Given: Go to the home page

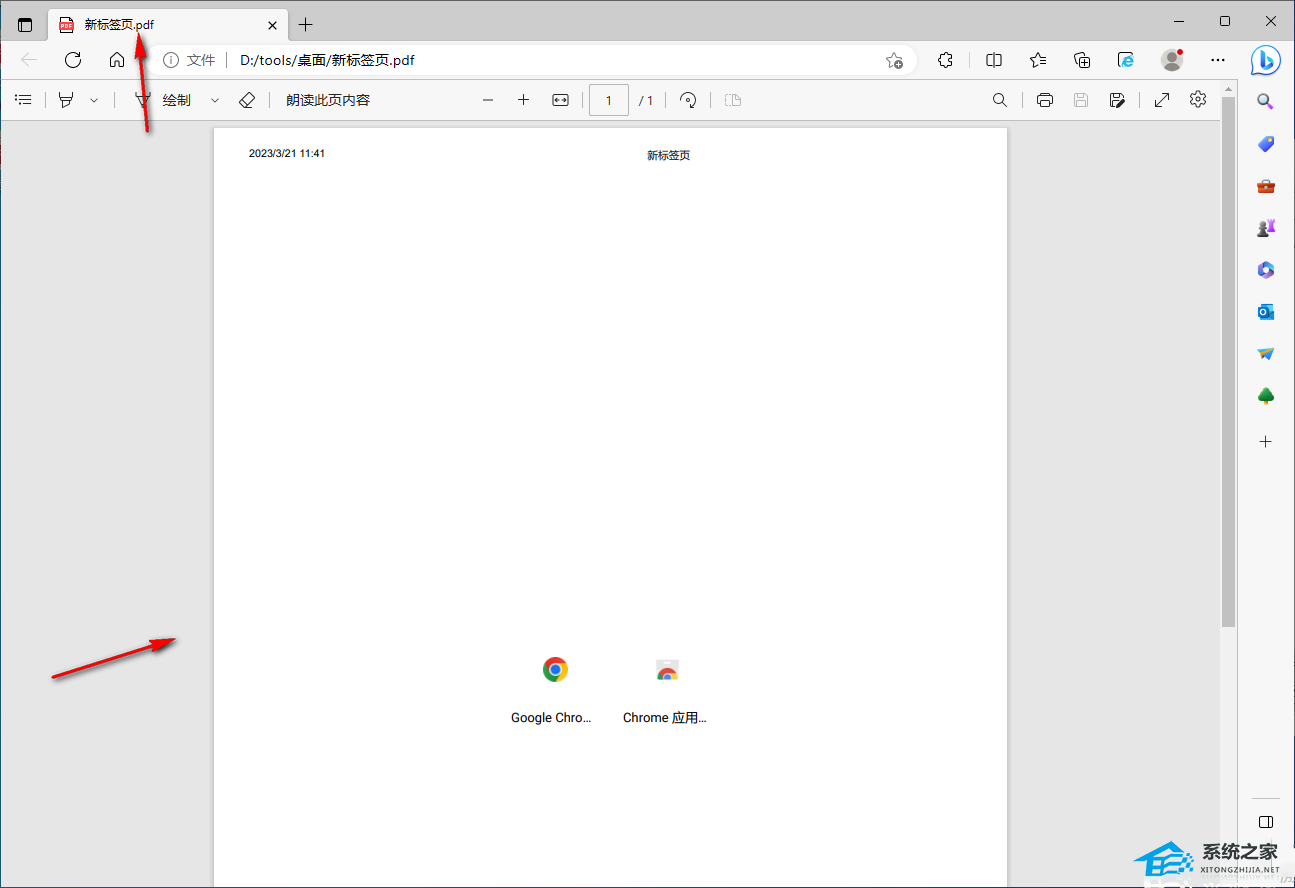Looking at the screenshot, I should (117, 60).
